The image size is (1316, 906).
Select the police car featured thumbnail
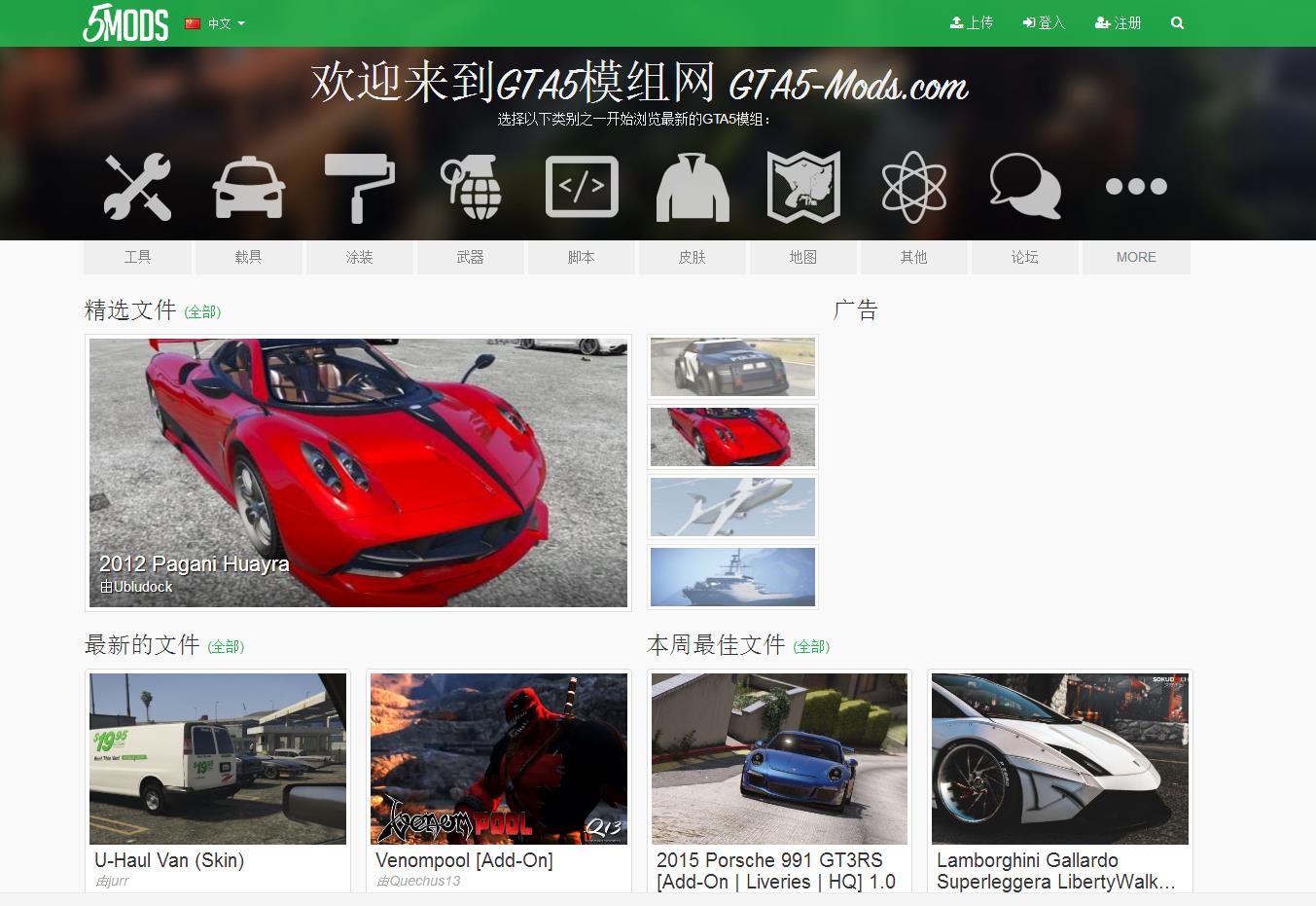point(732,367)
